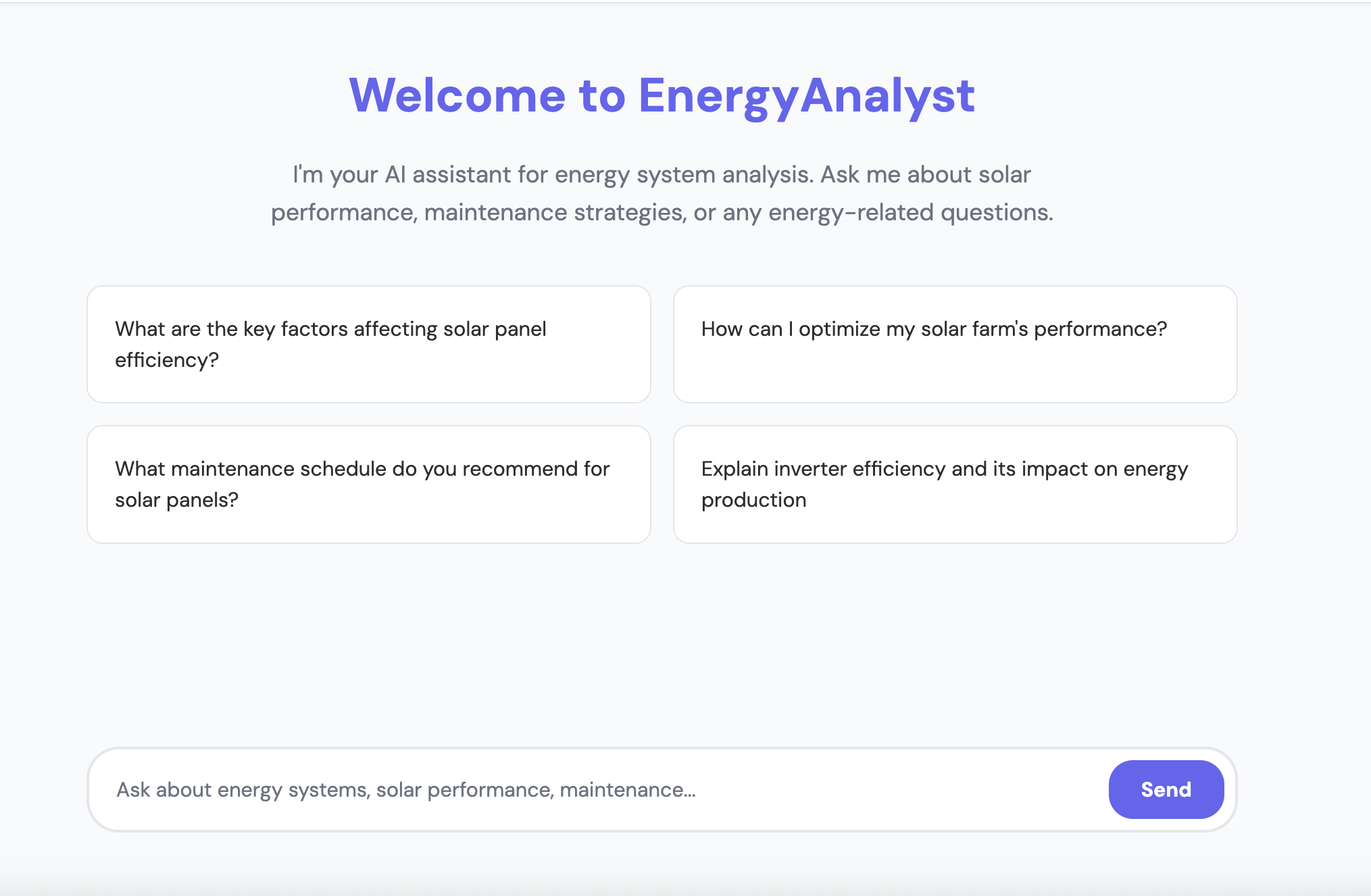1371x896 pixels.
Task: Select the optimize solar farm's performance prompt
Action: click(x=955, y=344)
